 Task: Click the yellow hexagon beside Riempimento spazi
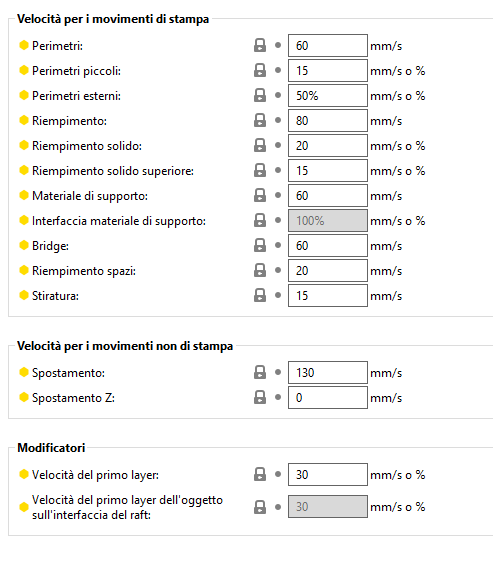(24, 270)
